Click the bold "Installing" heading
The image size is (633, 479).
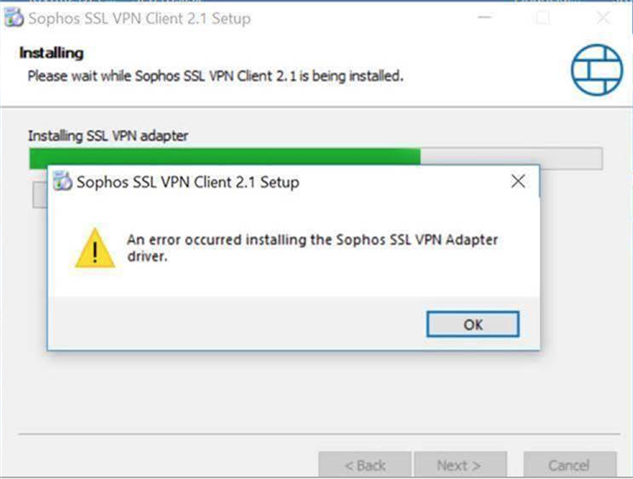tap(51, 53)
